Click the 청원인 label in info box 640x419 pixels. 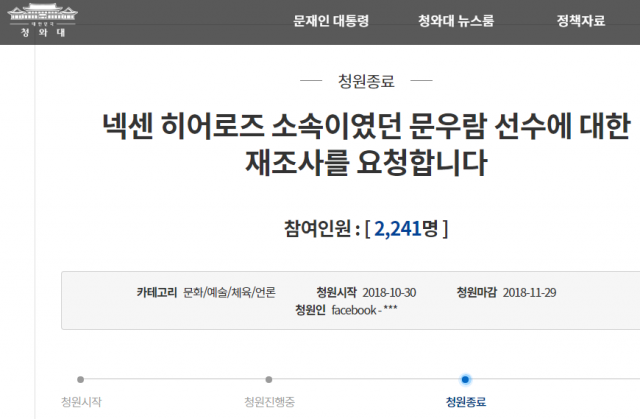pos(311,310)
